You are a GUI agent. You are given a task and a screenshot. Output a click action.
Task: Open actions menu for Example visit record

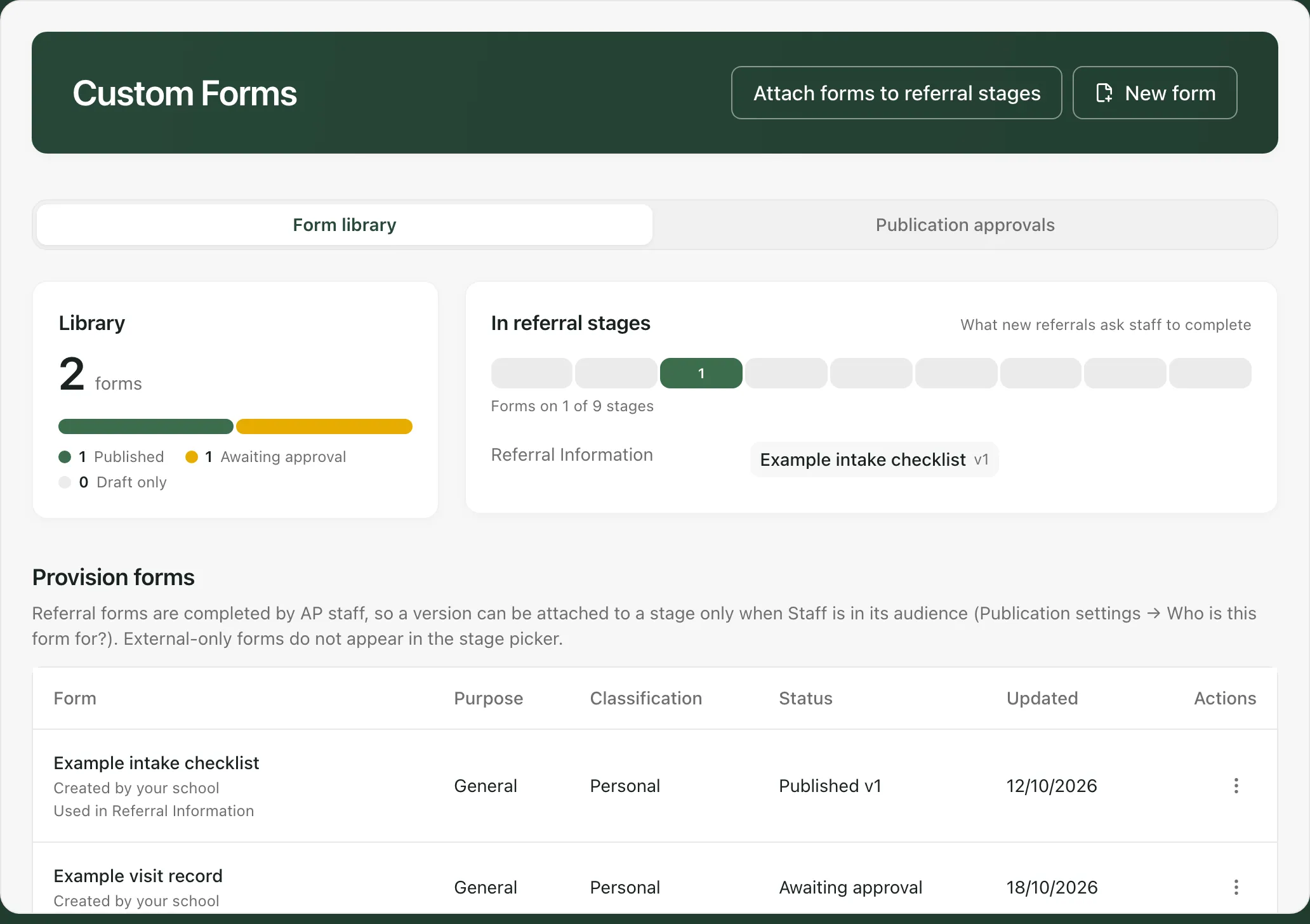[x=1236, y=887]
